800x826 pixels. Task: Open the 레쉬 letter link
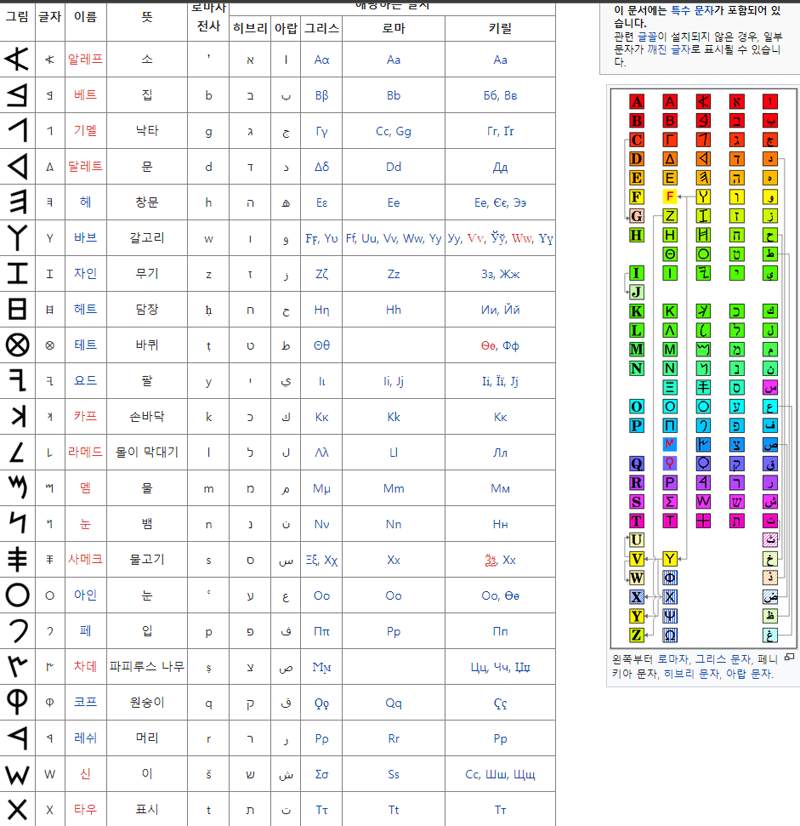(x=85, y=738)
